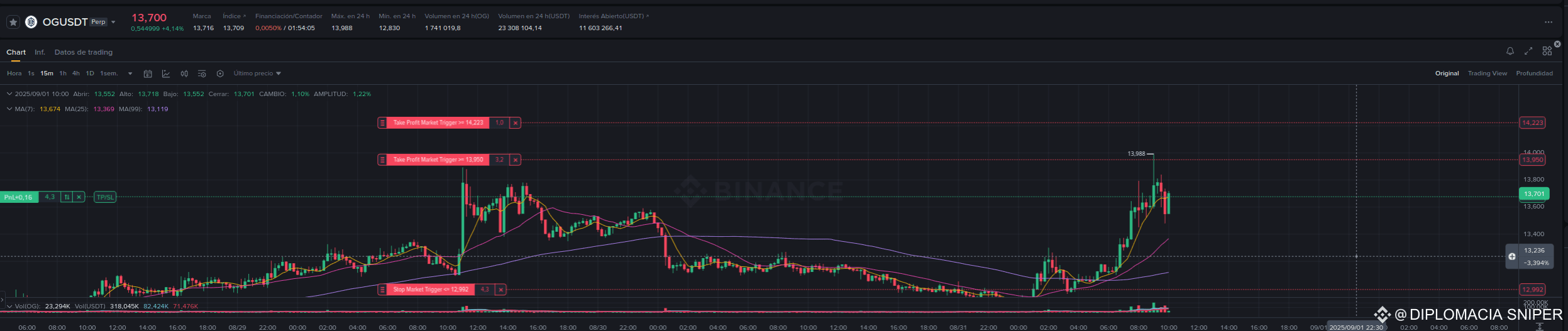
Task: Open the order display settings icon
Action: pyautogui.click(x=202, y=73)
